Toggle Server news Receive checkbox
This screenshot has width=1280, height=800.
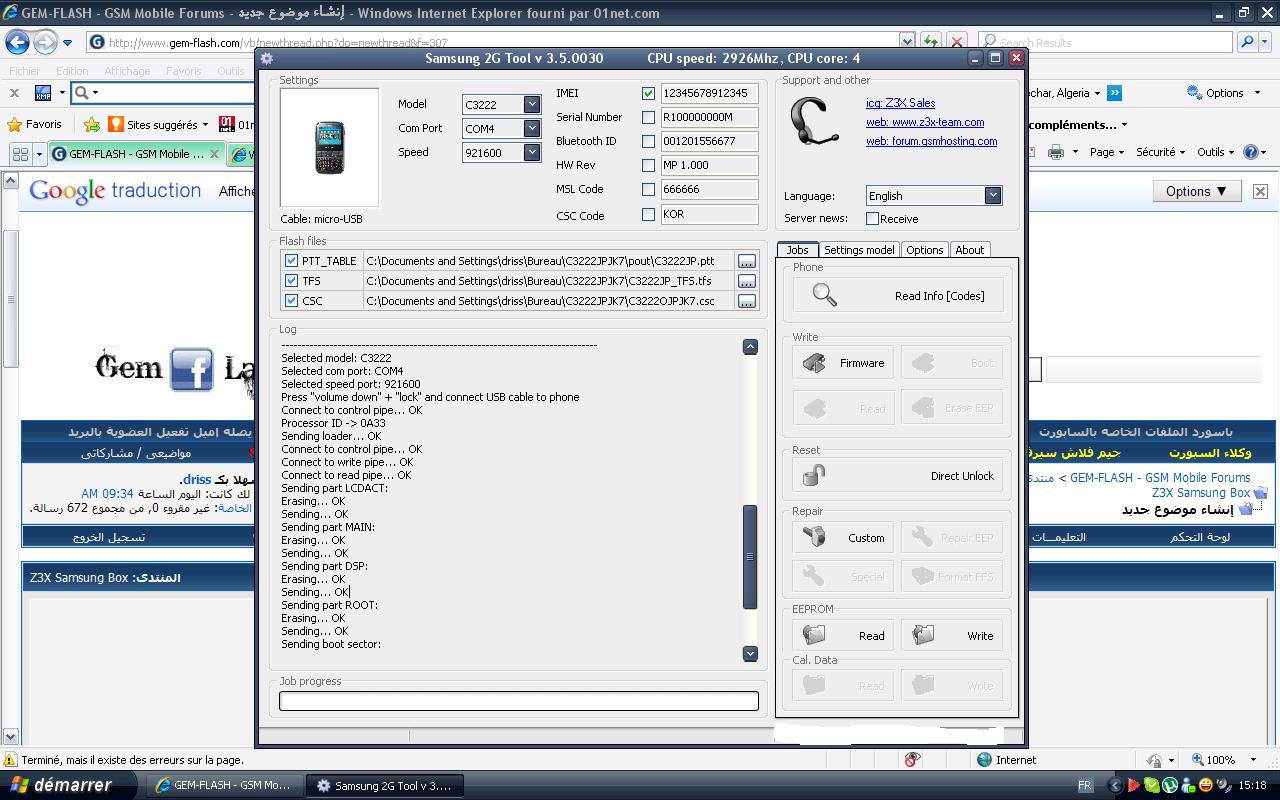[872, 218]
